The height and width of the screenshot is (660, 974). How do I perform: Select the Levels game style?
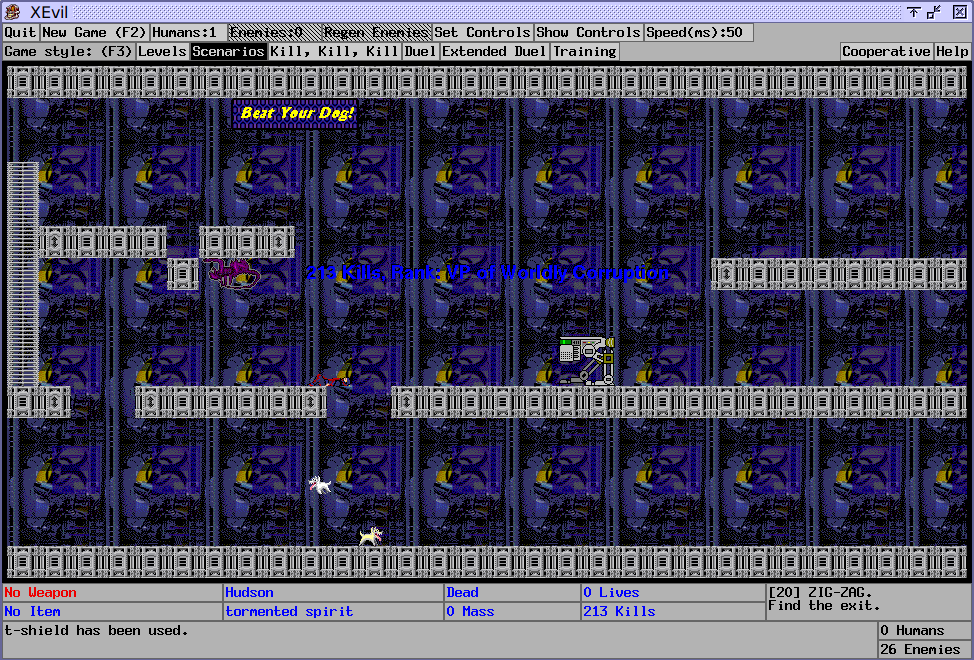click(x=162, y=52)
